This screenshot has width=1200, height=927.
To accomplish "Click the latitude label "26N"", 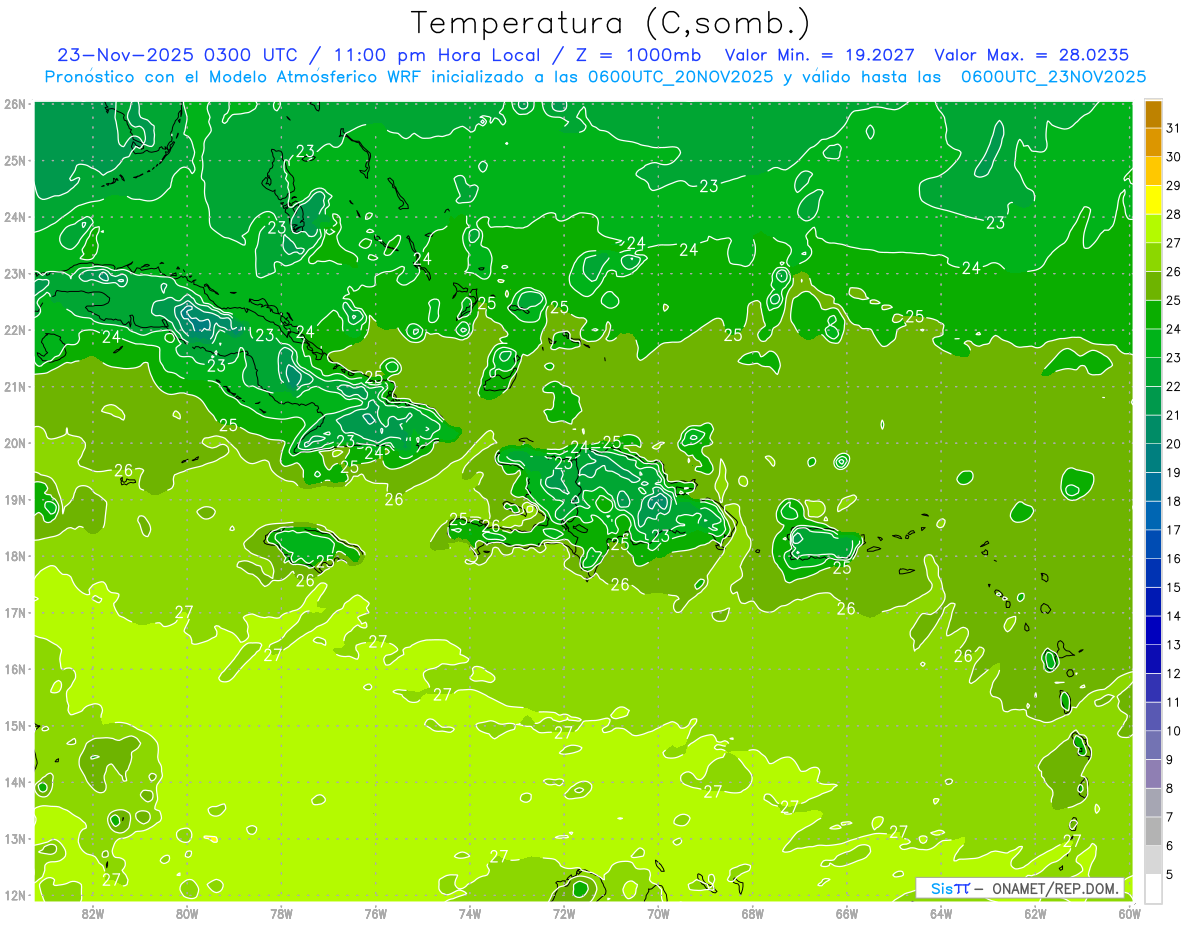I will [x=16, y=104].
